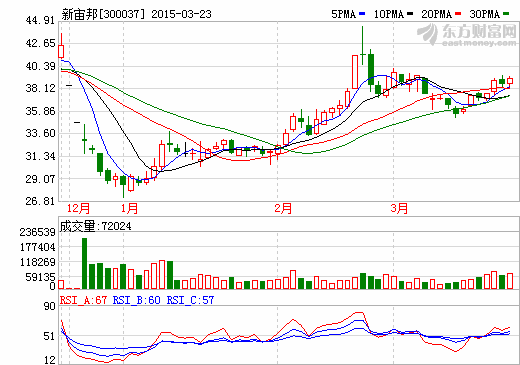This screenshot has width=520, height=365.
Task: Click the 5PMA blue legend swatch
Action: click(x=362, y=14)
